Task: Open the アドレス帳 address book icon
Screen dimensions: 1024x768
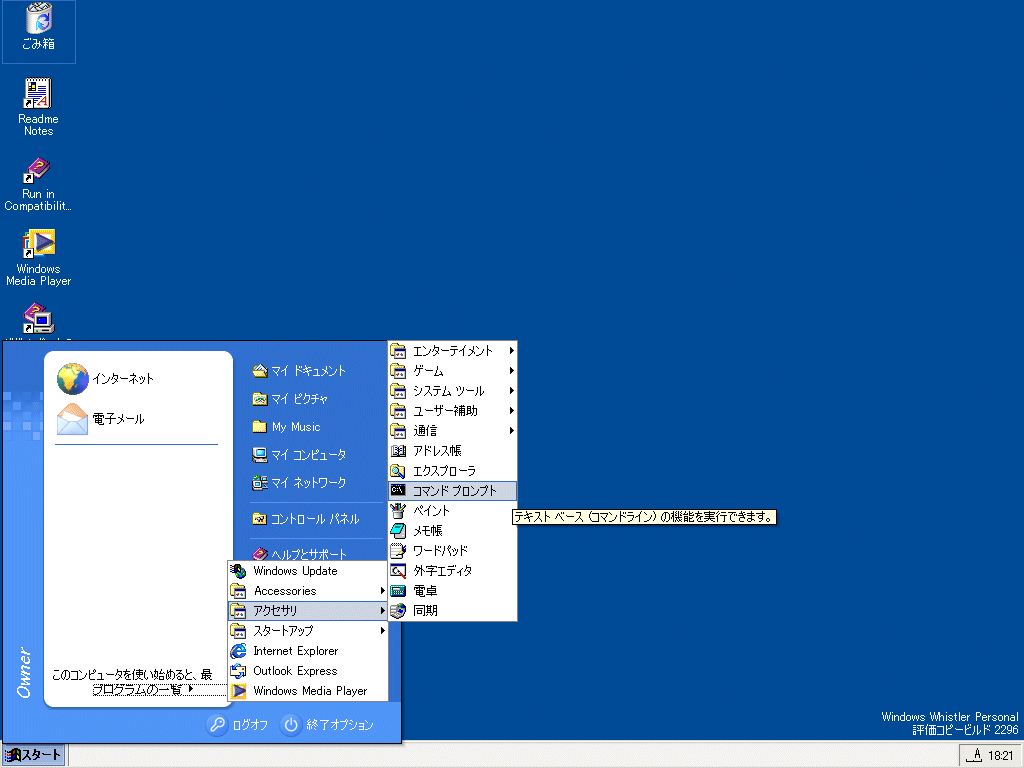Action: 398,451
